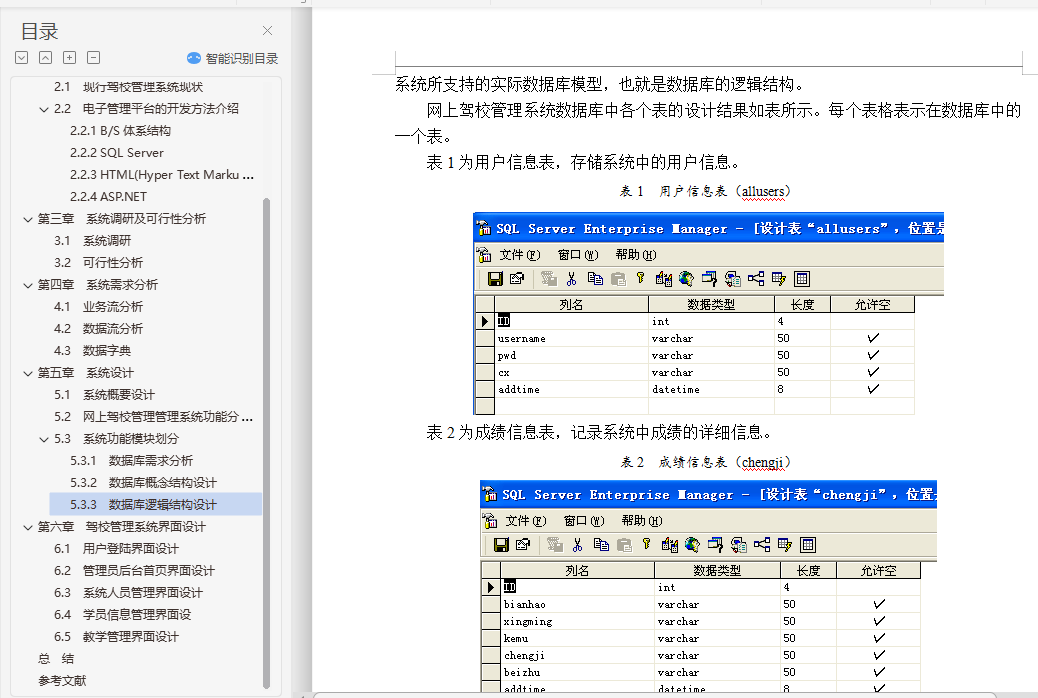The image size is (1038, 698).
Task: Collapse the 5.3 系统功能模块划分 chevron
Action: pos(44,439)
